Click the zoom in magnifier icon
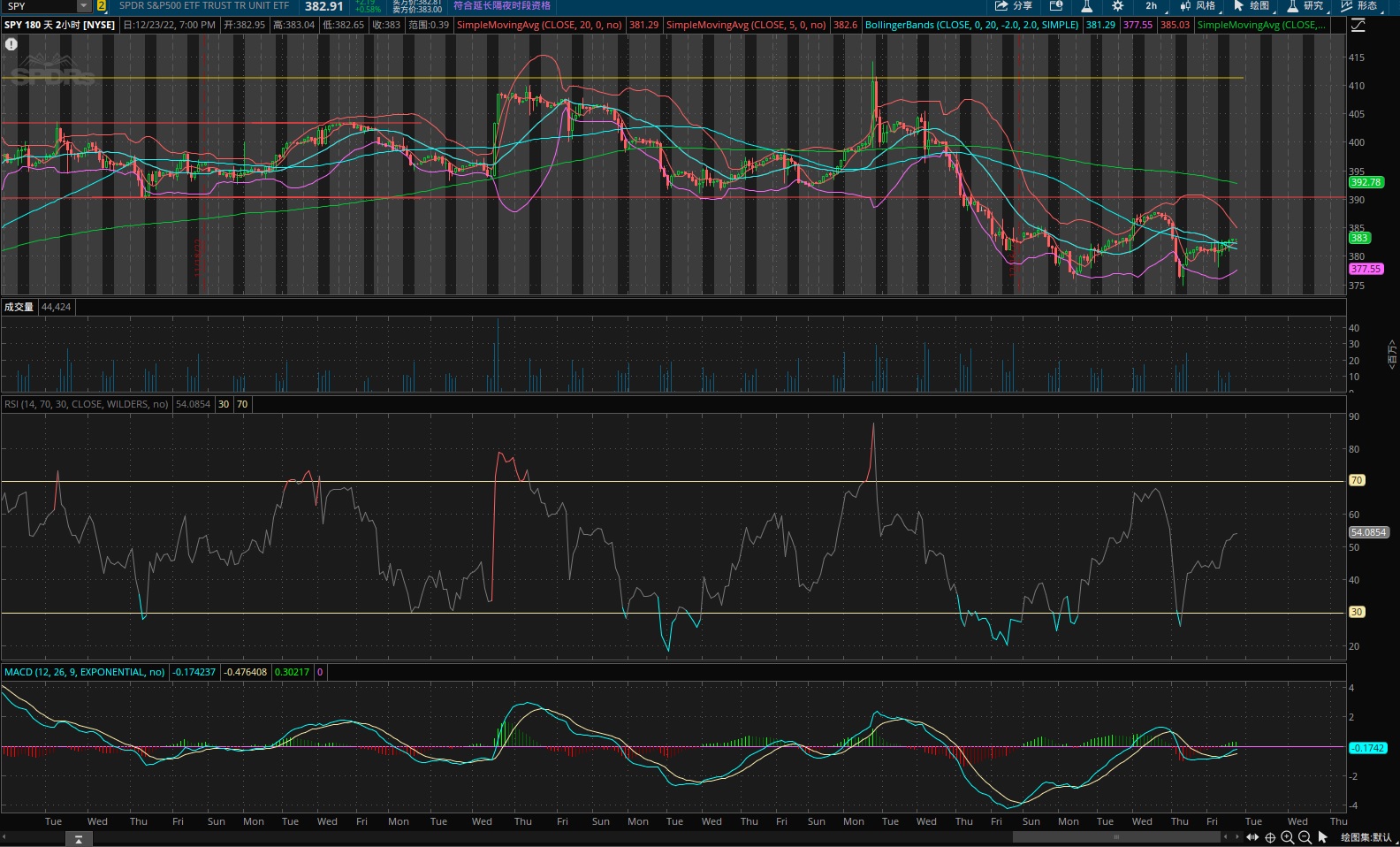Viewport: 1400px width, 847px height. click(x=1287, y=837)
